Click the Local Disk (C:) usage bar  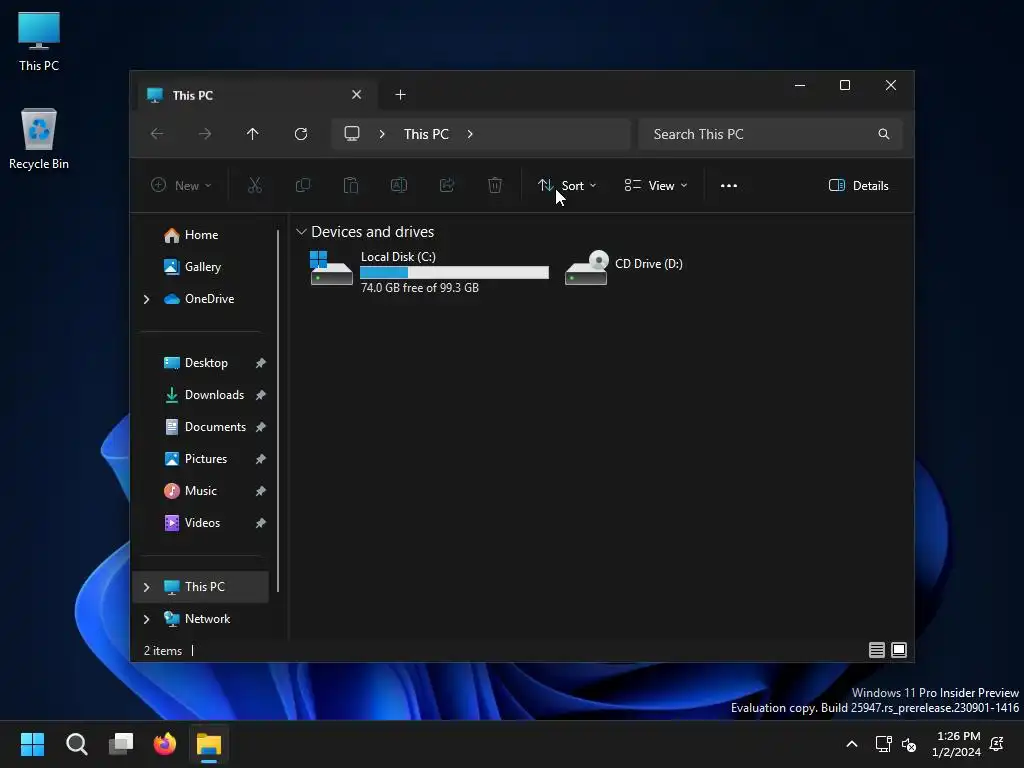pos(454,272)
